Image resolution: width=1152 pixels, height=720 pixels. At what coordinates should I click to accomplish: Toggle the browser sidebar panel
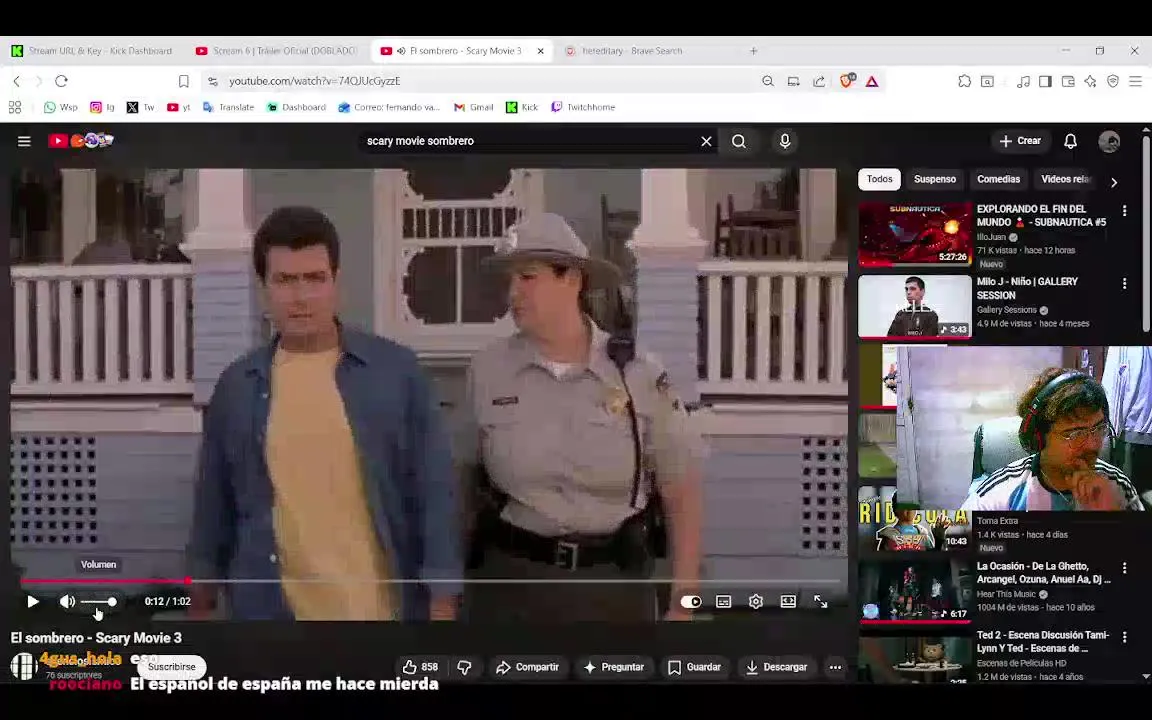coord(1045,82)
